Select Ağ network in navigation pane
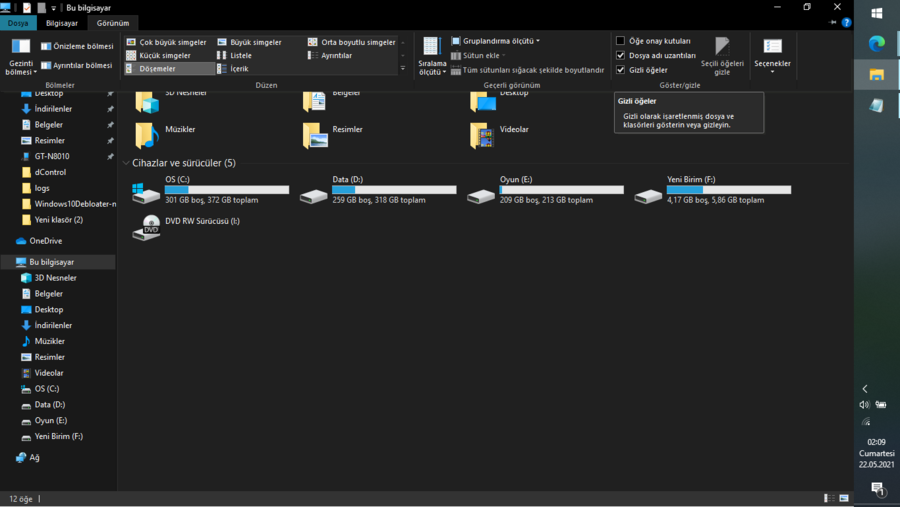The width and height of the screenshot is (900, 507). click(x=34, y=458)
